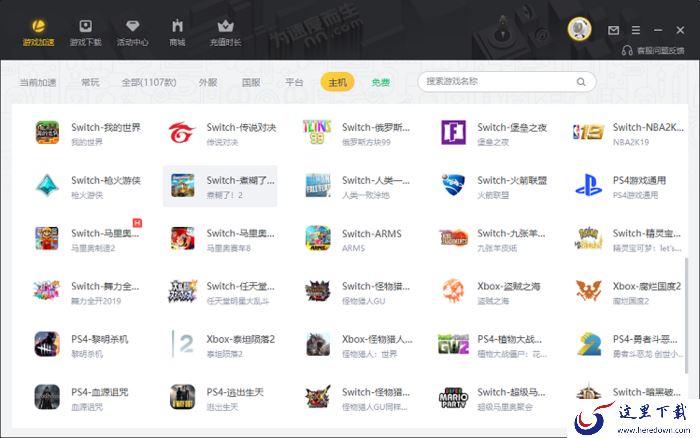Switch to the 全部(1107款) tab
The width and height of the screenshot is (700, 438).
click(149, 83)
